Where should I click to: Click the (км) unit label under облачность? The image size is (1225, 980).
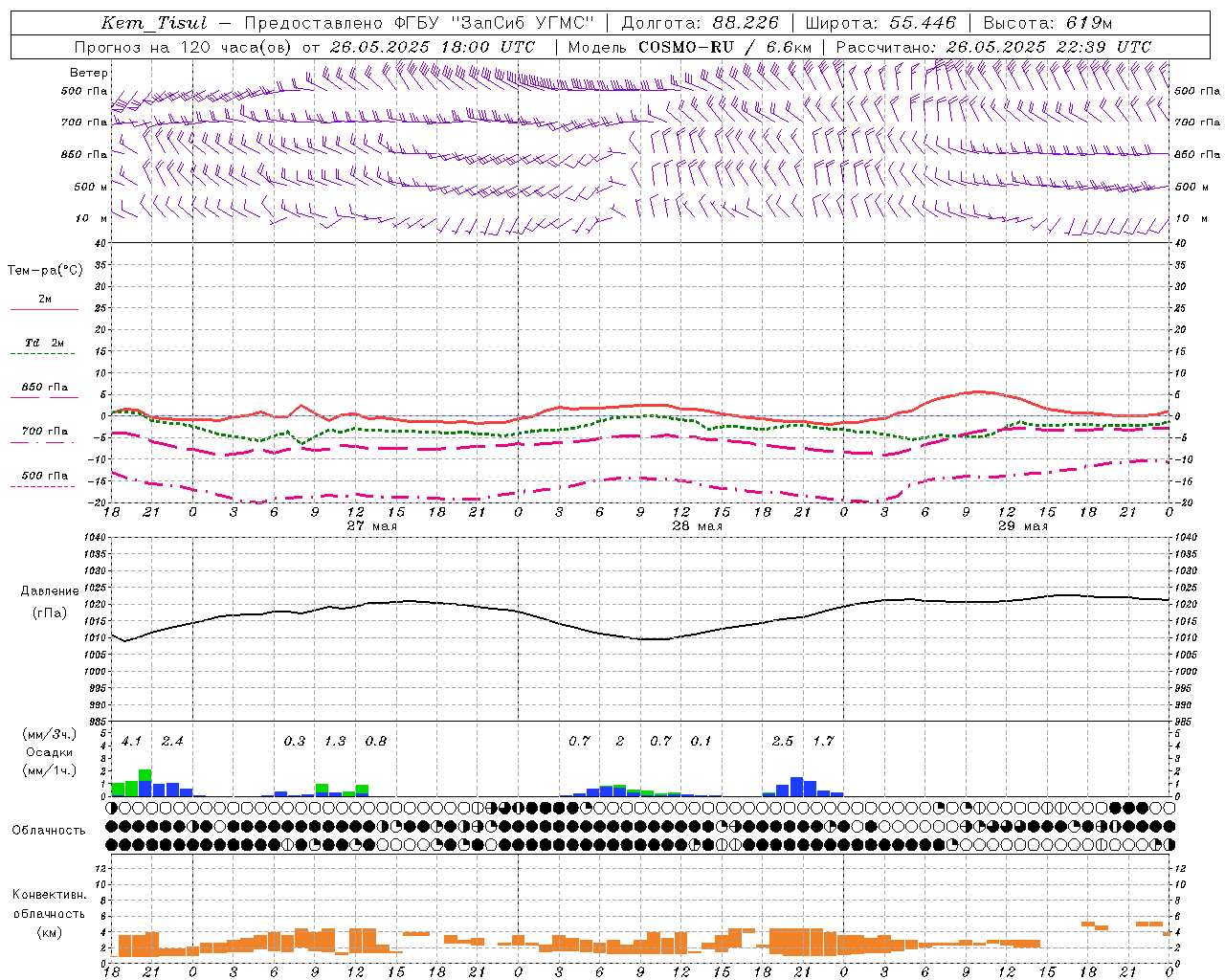[49, 932]
